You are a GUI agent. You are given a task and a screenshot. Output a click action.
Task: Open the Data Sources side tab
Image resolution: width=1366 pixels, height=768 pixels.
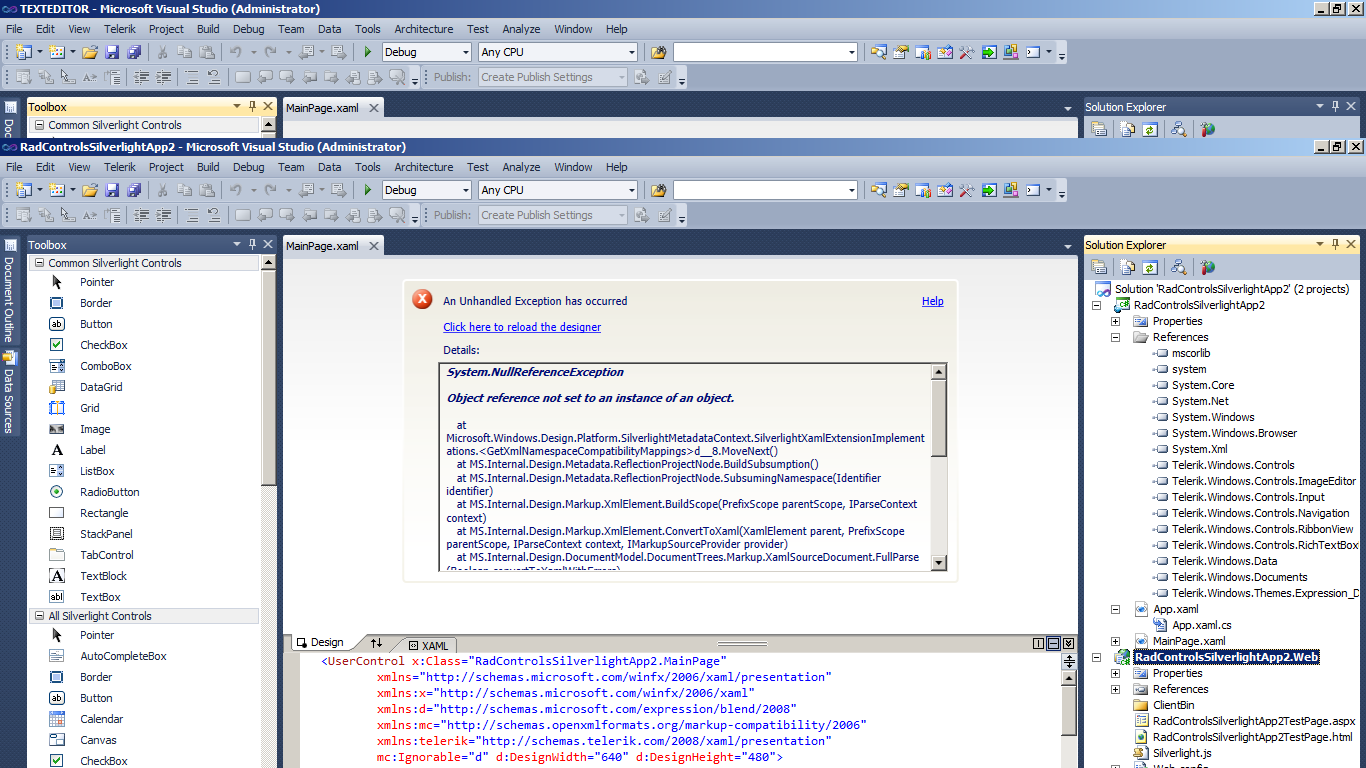(x=9, y=391)
